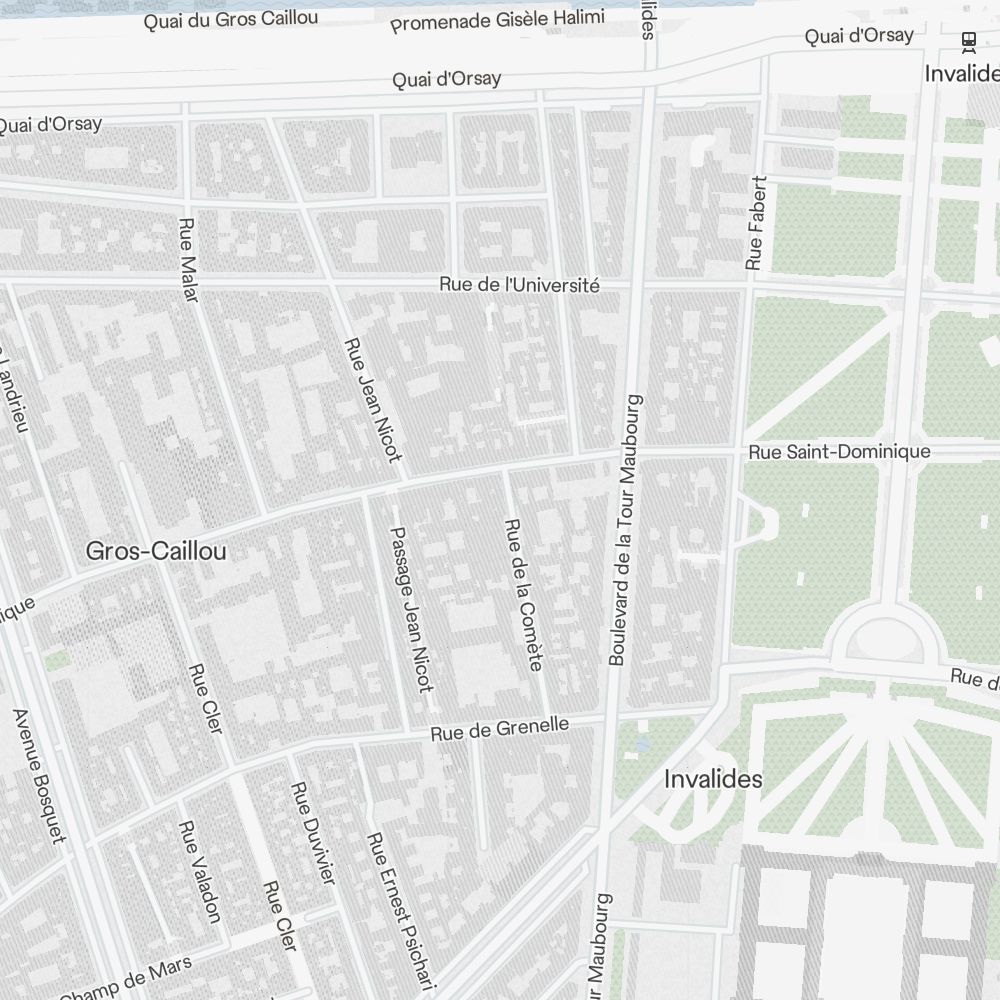
Task: Select the Rue Fabert street label
Action: coord(756,223)
